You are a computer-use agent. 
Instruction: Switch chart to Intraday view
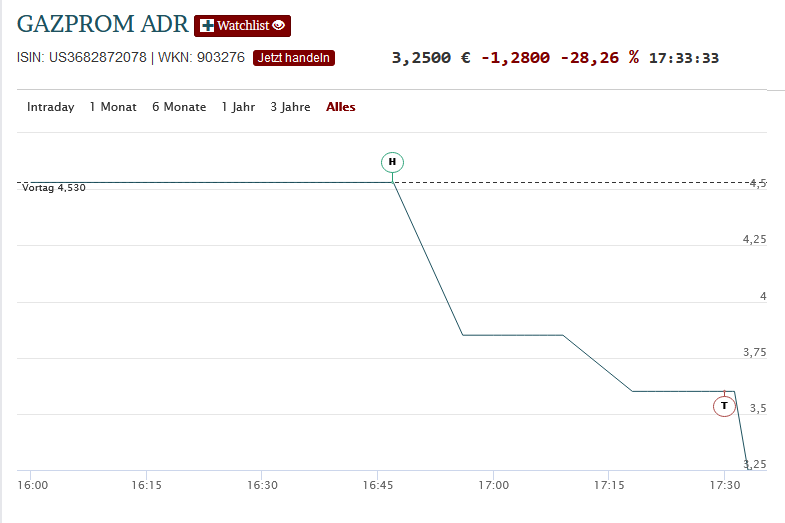pyautogui.click(x=51, y=107)
